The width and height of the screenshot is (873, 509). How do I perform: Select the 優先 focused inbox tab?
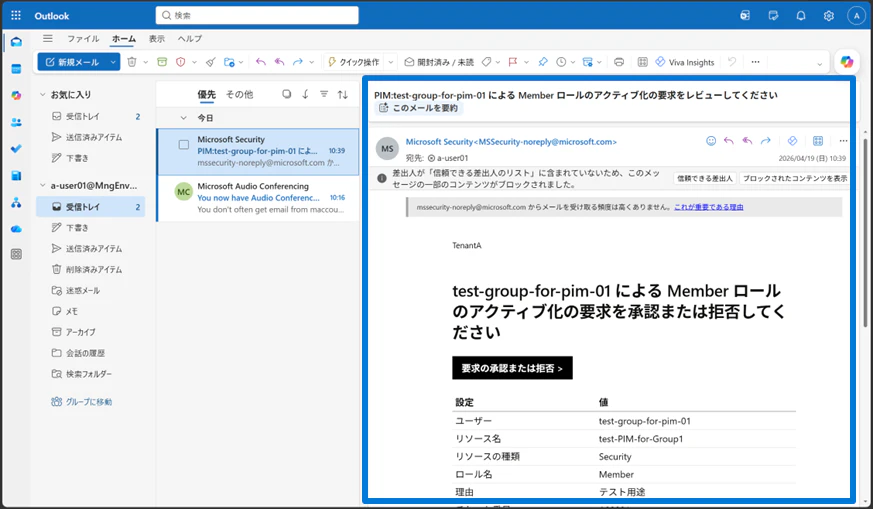click(x=207, y=95)
